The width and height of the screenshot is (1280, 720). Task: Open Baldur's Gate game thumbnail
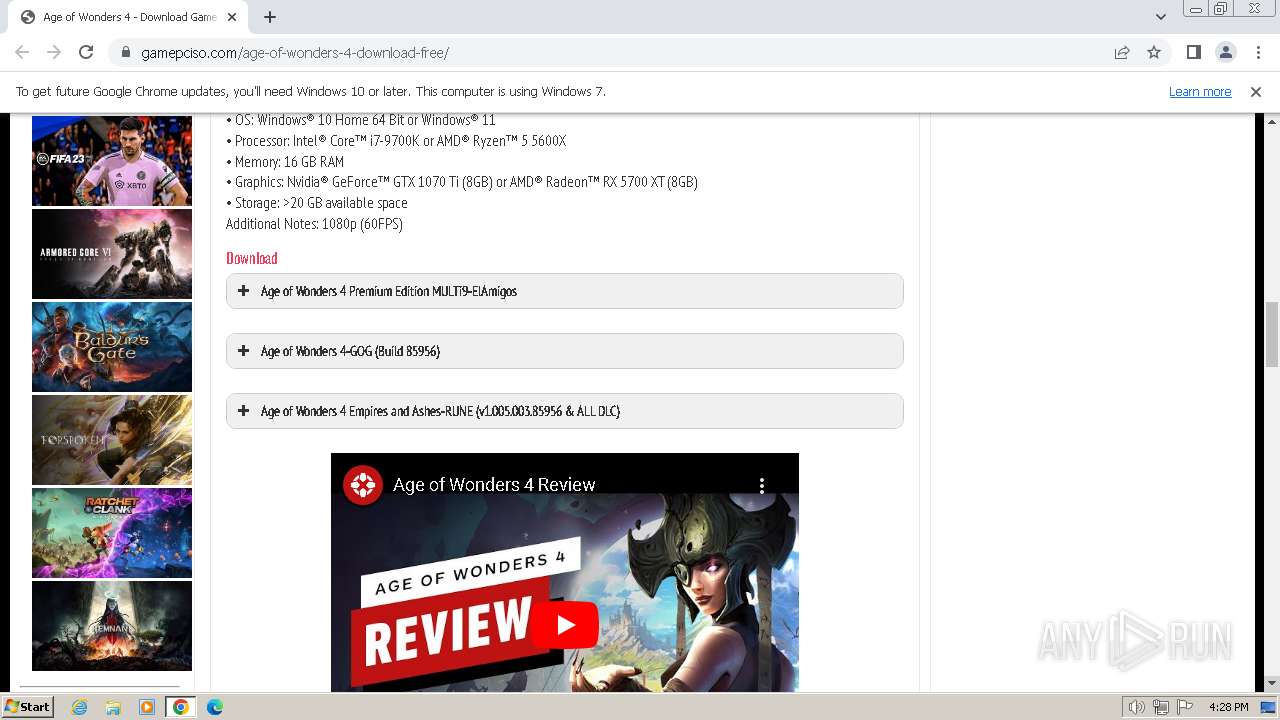click(112, 347)
